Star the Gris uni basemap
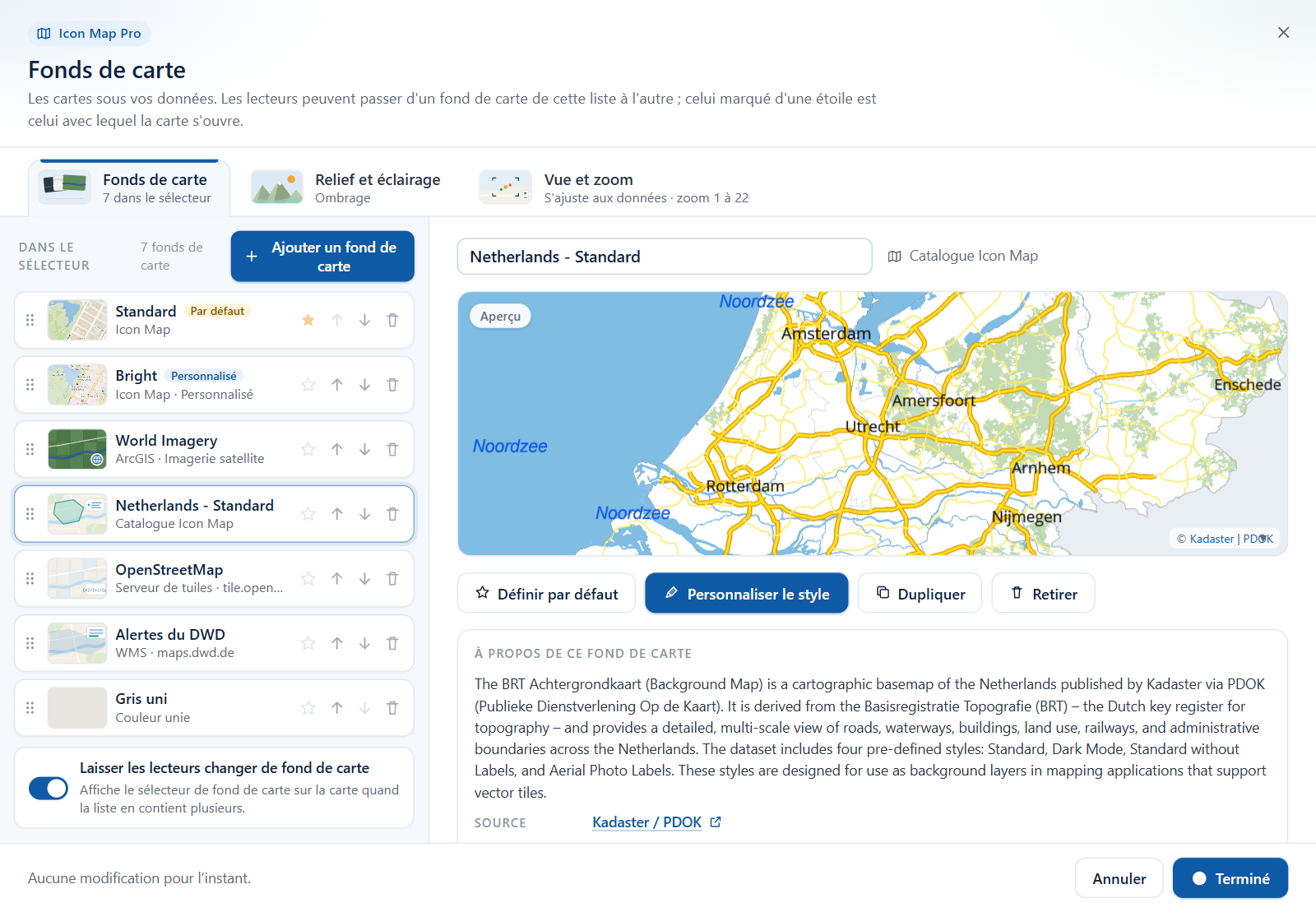The width and height of the screenshot is (1316, 912). (308, 708)
